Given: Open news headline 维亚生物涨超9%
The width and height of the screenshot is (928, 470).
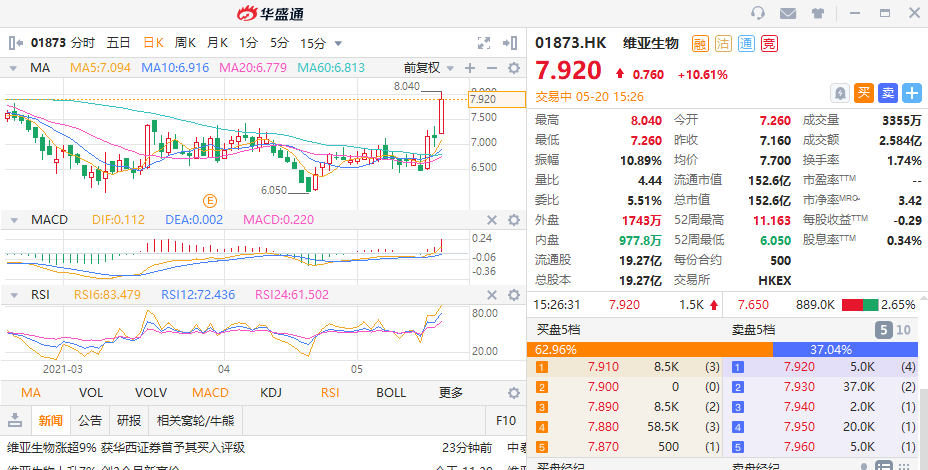Looking at the screenshot, I should 126,448.
